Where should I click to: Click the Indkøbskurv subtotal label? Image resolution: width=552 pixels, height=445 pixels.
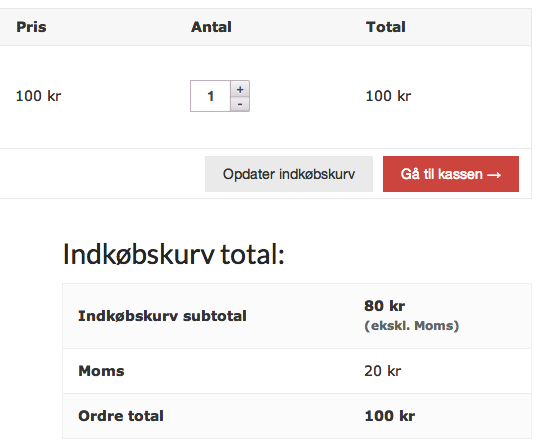click(162, 316)
